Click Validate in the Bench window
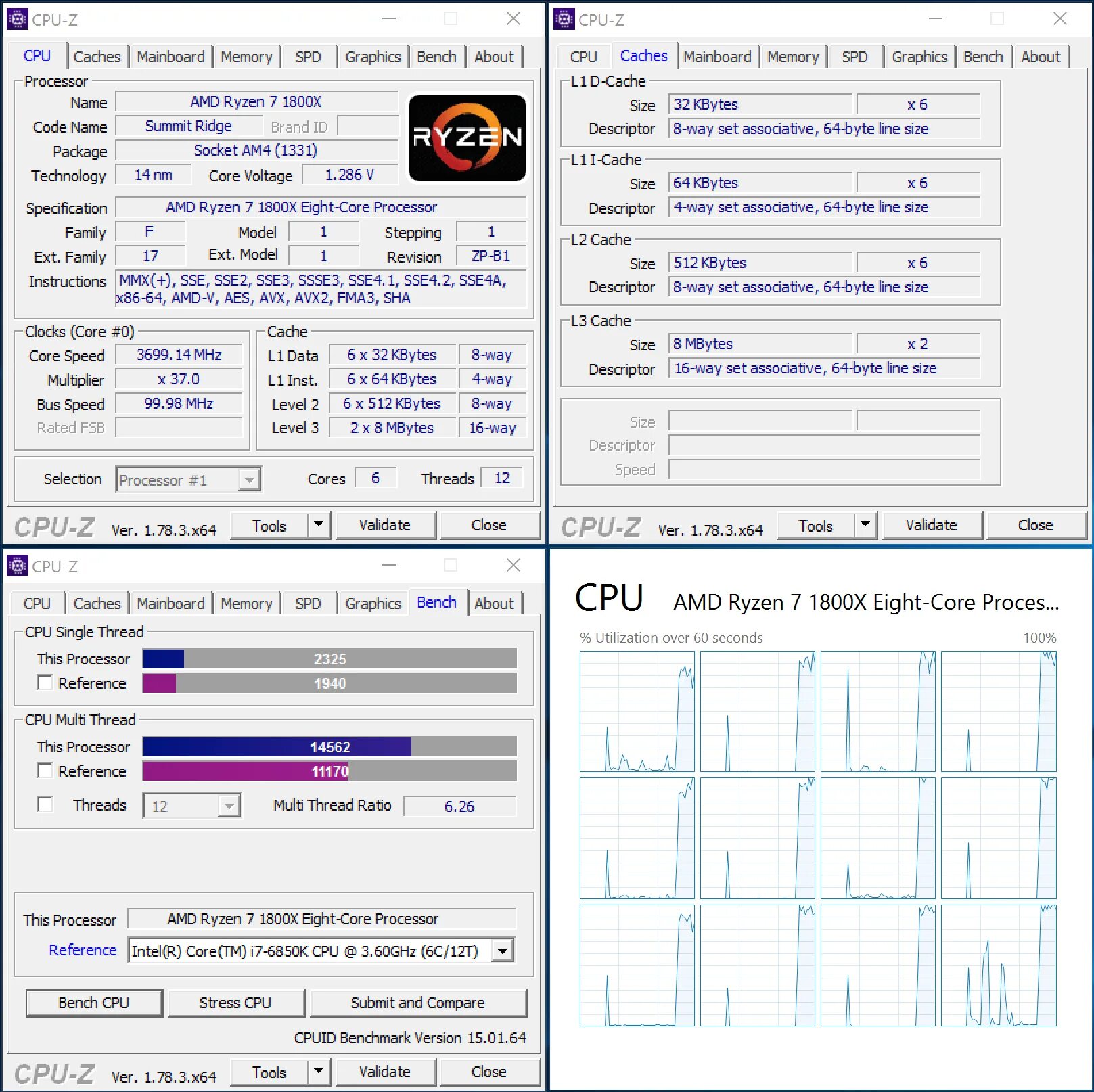 coord(385,1072)
